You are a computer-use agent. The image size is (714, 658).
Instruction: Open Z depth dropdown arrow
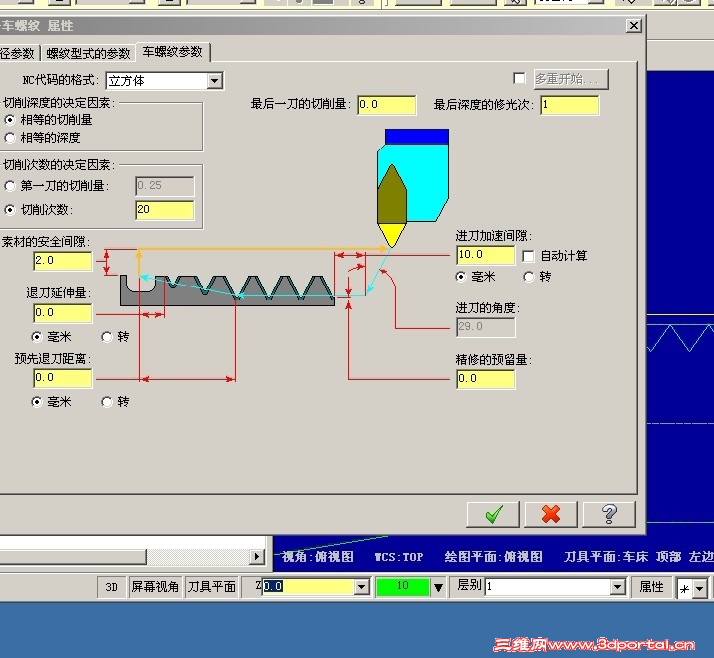pyautogui.click(x=362, y=587)
